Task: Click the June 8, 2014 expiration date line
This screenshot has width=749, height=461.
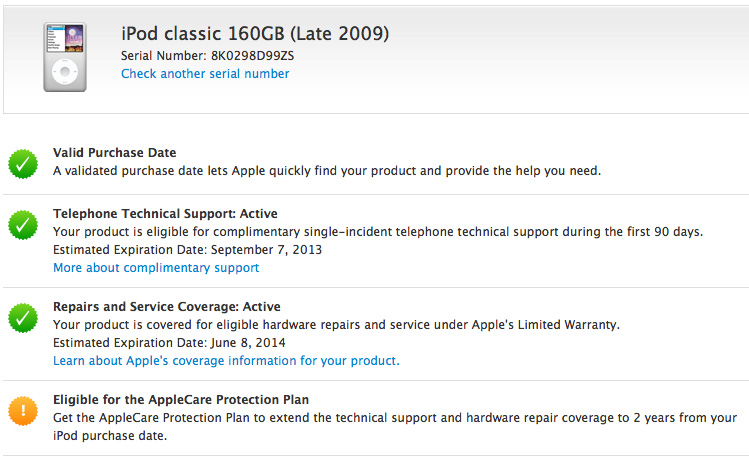Action: (169, 342)
